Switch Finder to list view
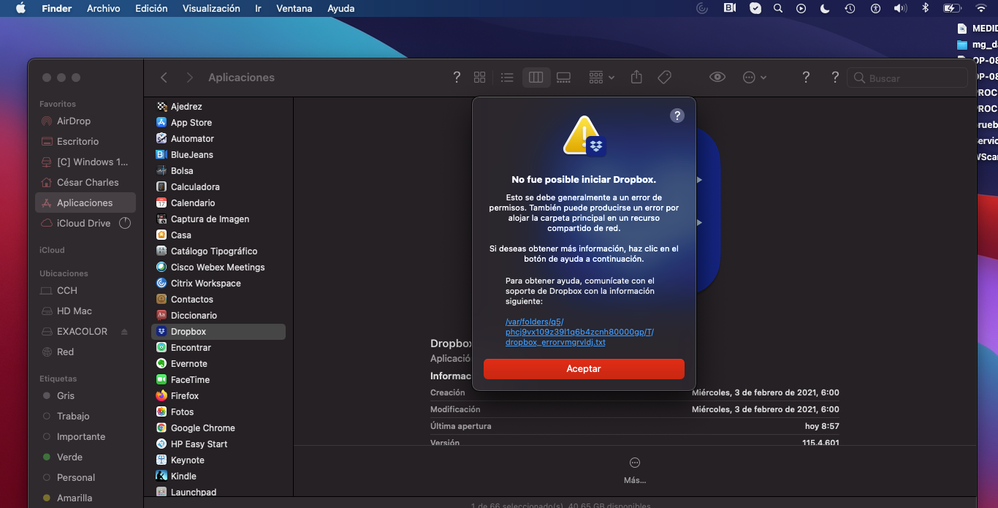Image resolution: width=998 pixels, height=508 pixels. (507, 77)
